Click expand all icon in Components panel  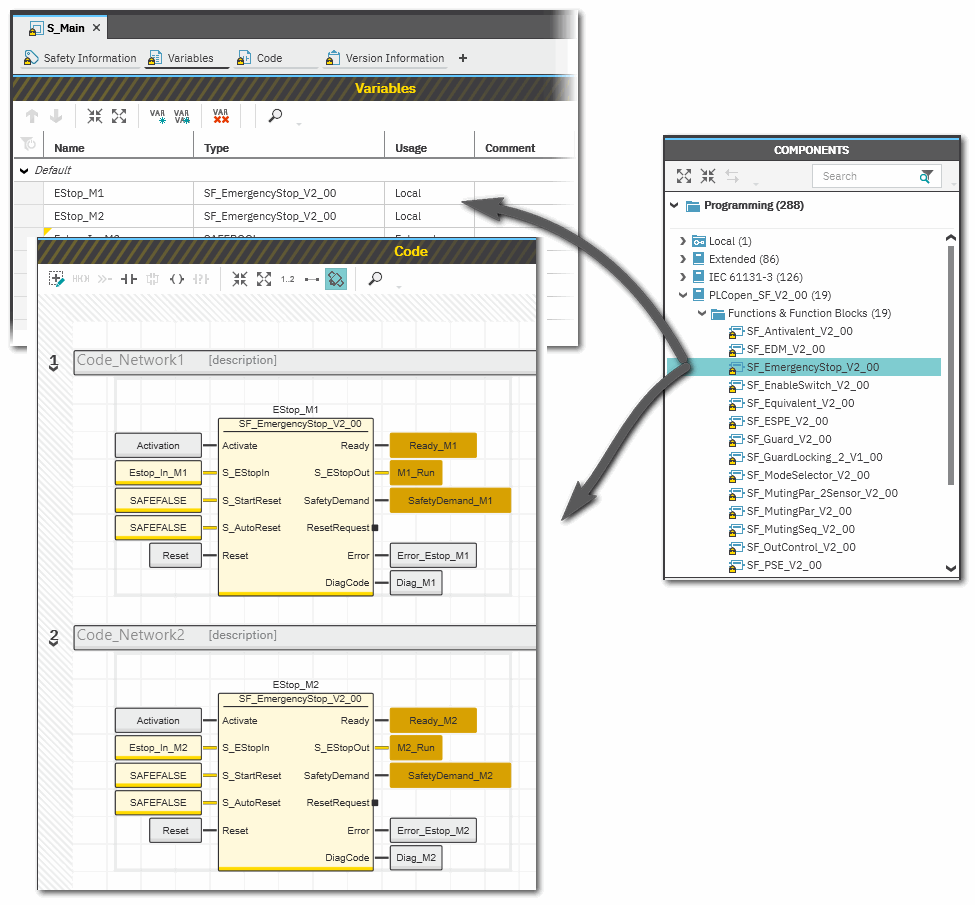pyautogui.click(x=684, y=176)
